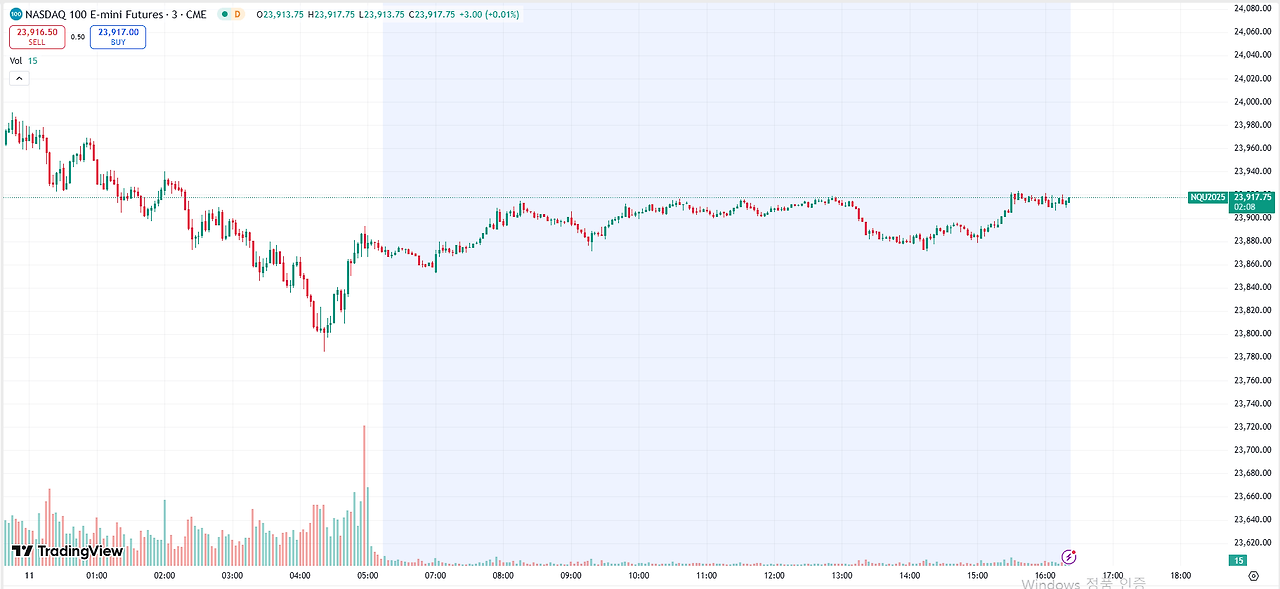Click the green market status dot
Image resolution: width=1280 pixels, height=589 pixels.
tap(224, 15)
